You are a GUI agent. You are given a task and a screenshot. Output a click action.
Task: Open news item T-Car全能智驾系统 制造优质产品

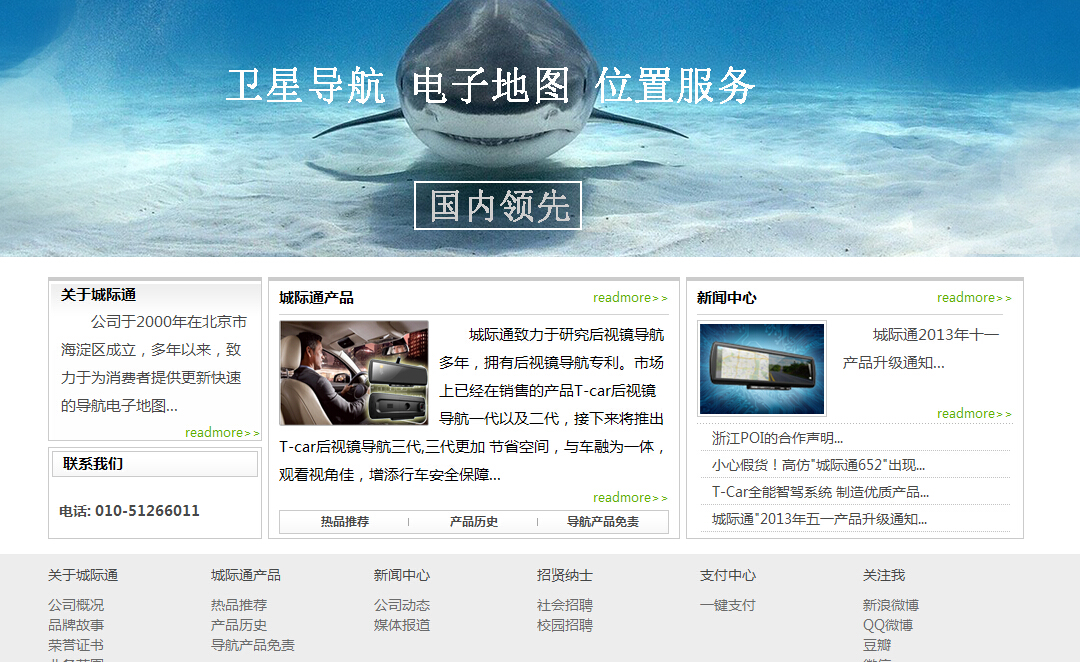[x=820, y=492]
